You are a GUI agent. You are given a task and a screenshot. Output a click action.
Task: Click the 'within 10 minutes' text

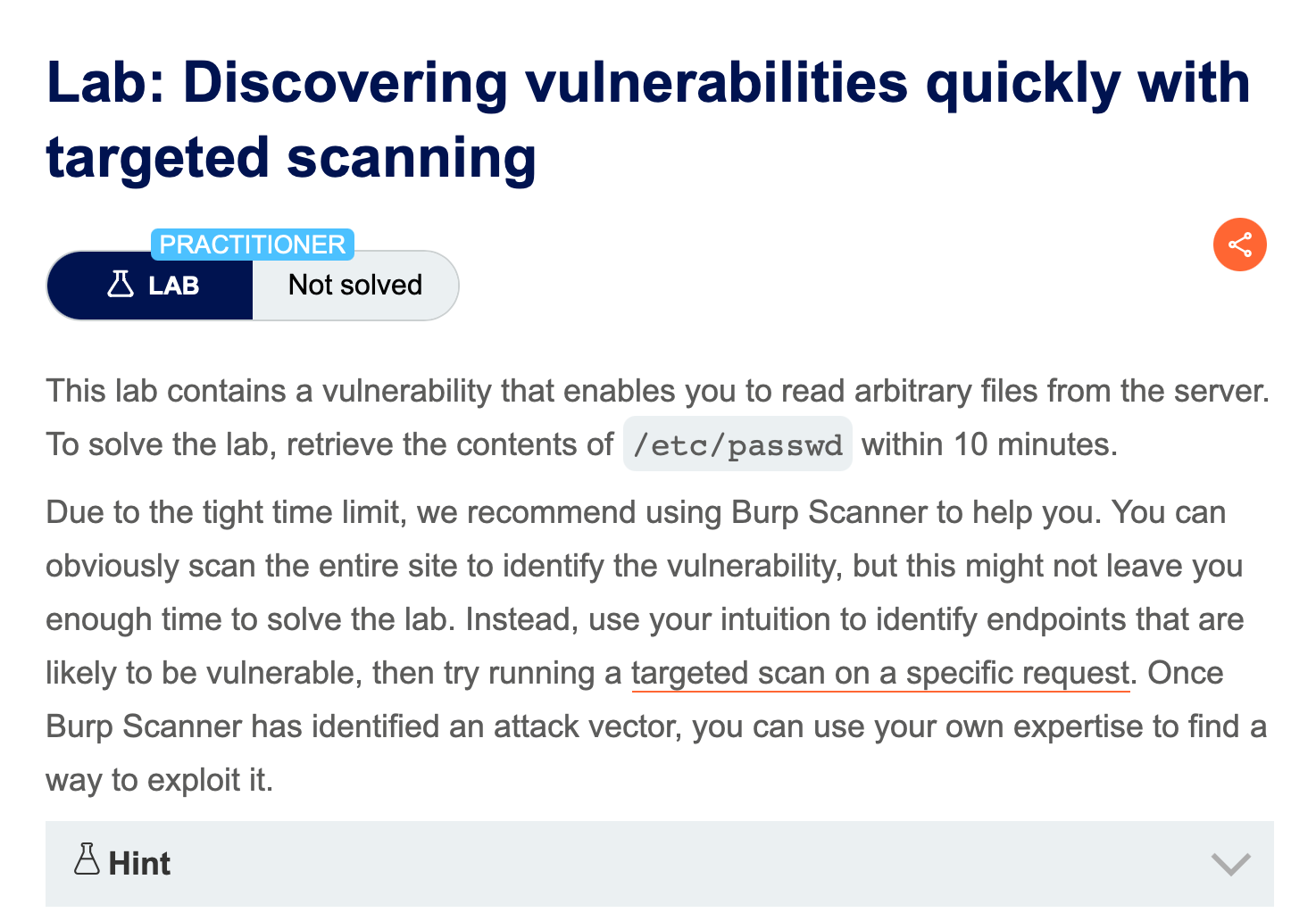(988, 444)
